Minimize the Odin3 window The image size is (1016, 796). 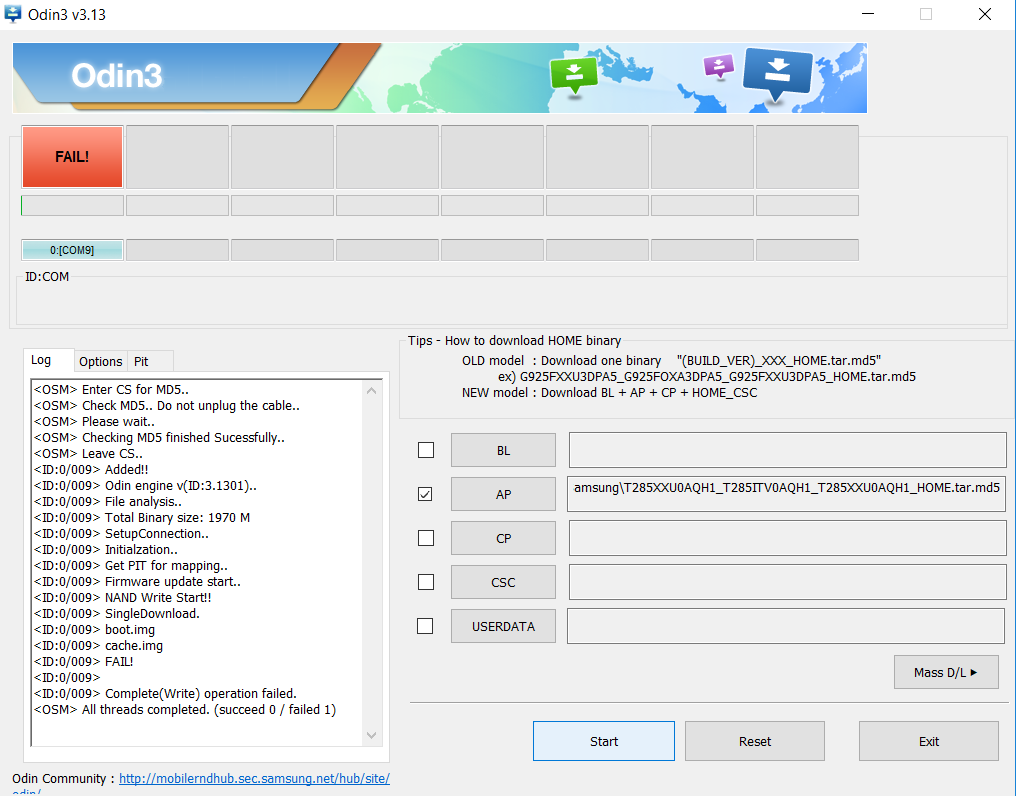(x=868, y=14)
